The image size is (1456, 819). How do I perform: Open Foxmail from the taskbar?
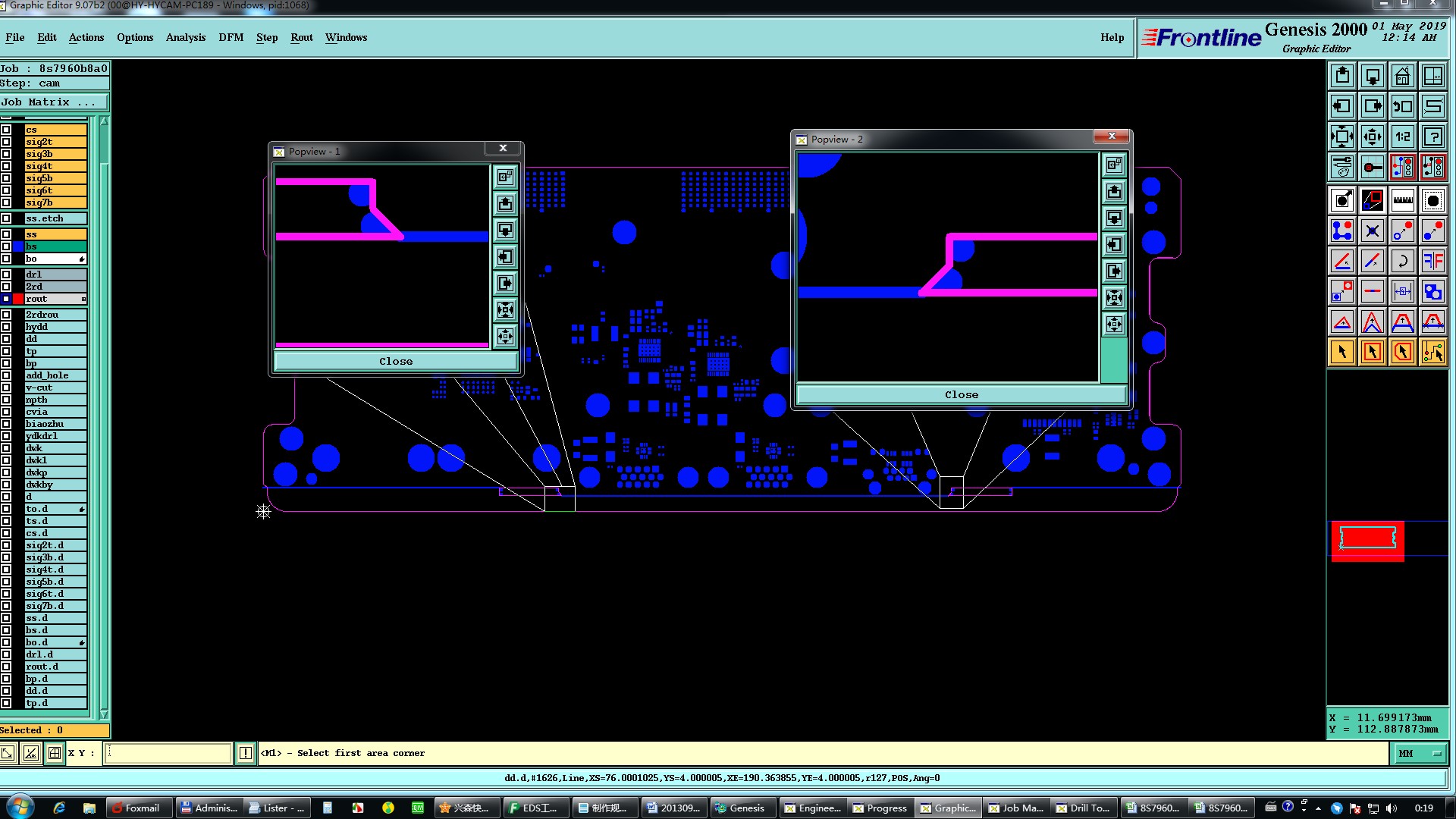pyautogui.click(x=138, y=808)
